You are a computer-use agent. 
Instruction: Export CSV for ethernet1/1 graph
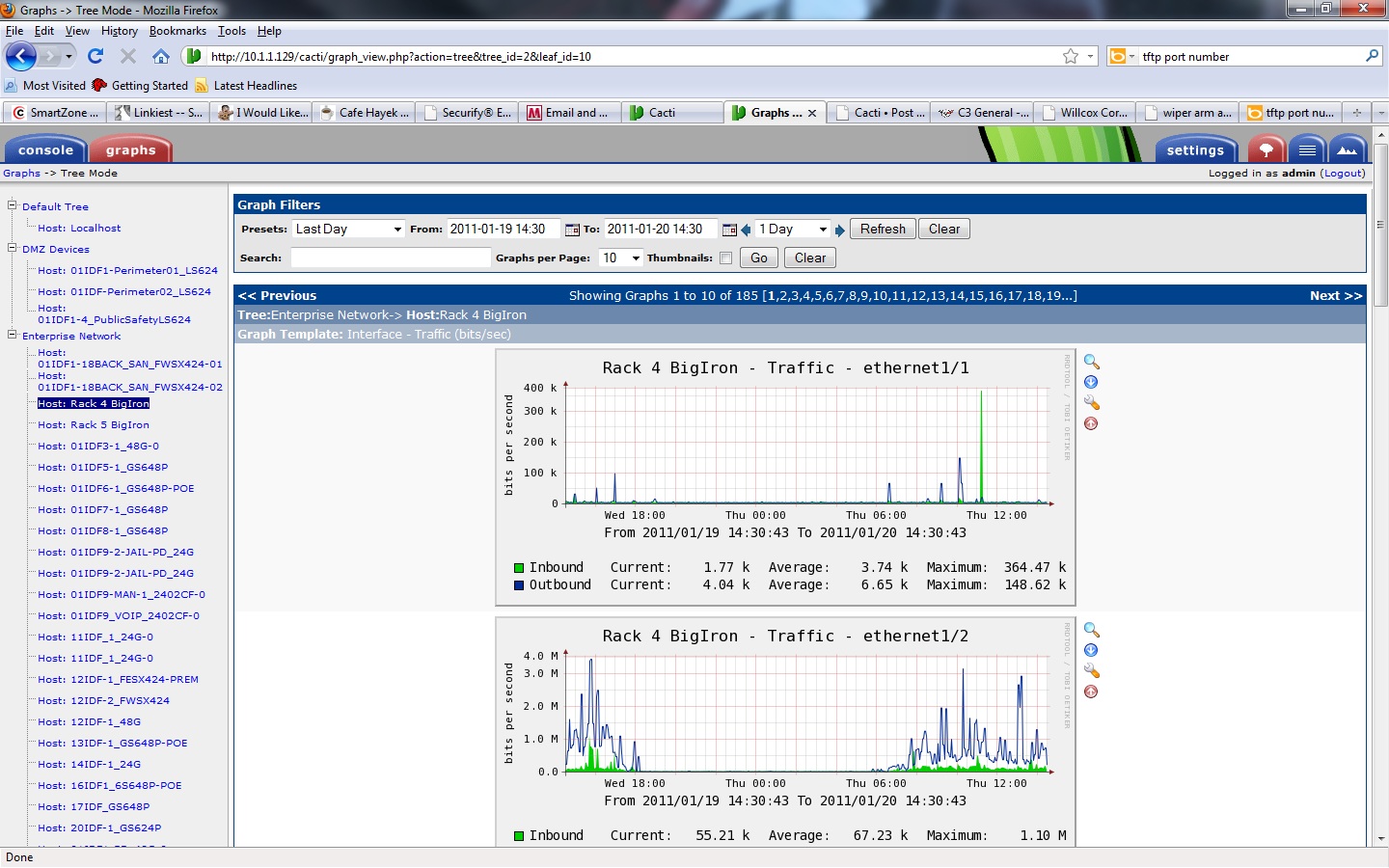tap(1091, 382)
